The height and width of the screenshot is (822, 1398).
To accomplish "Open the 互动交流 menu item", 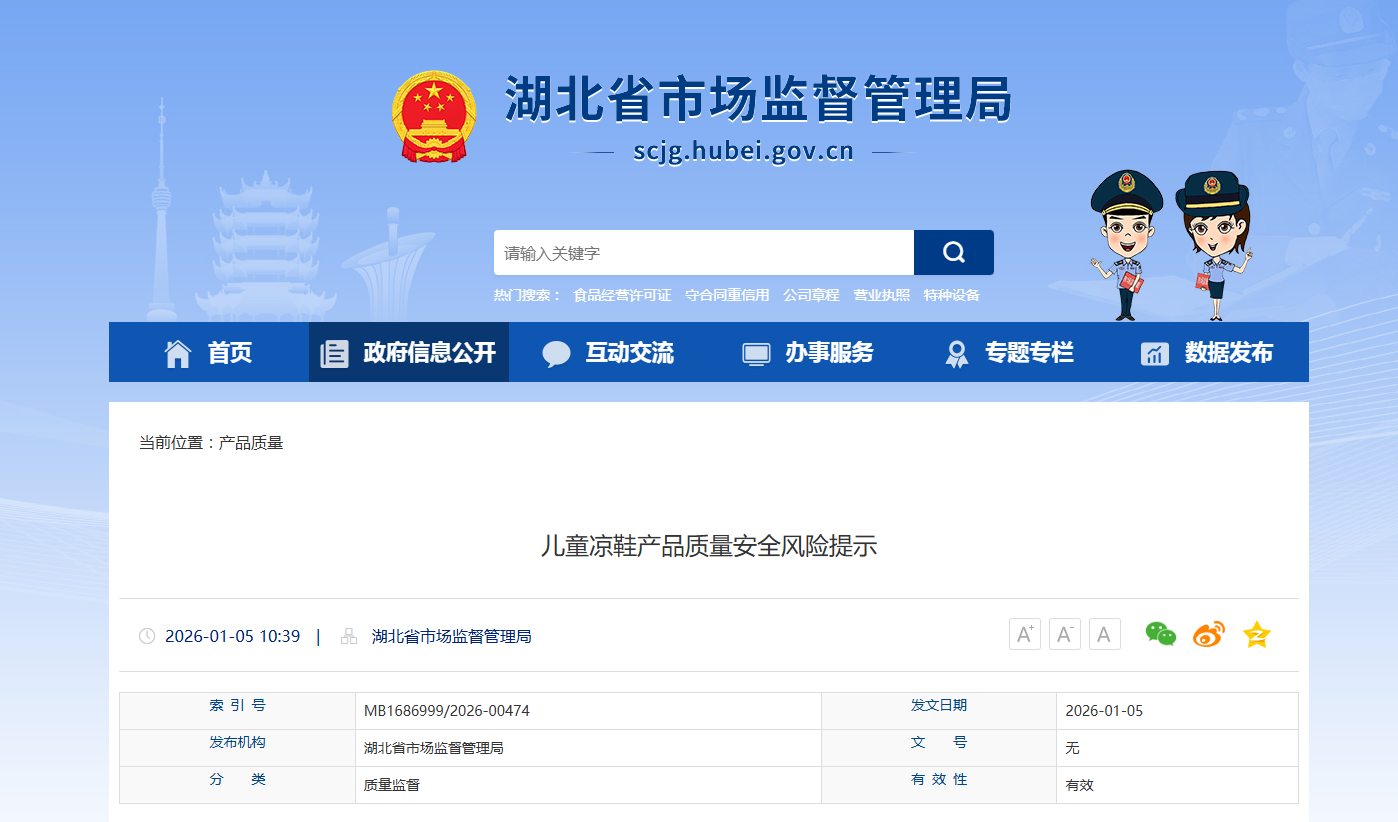I will coord(630,353).
